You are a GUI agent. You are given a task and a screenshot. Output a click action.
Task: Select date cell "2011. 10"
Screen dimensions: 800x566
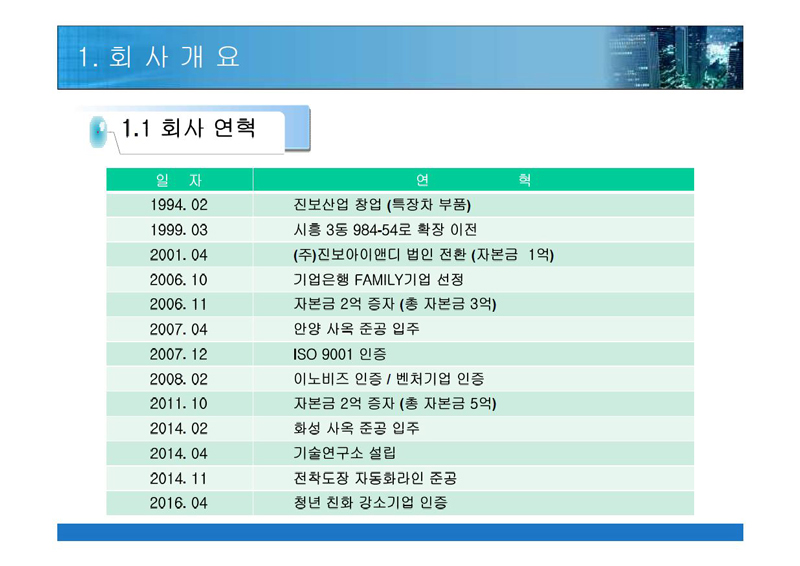[x=179, y=404]
